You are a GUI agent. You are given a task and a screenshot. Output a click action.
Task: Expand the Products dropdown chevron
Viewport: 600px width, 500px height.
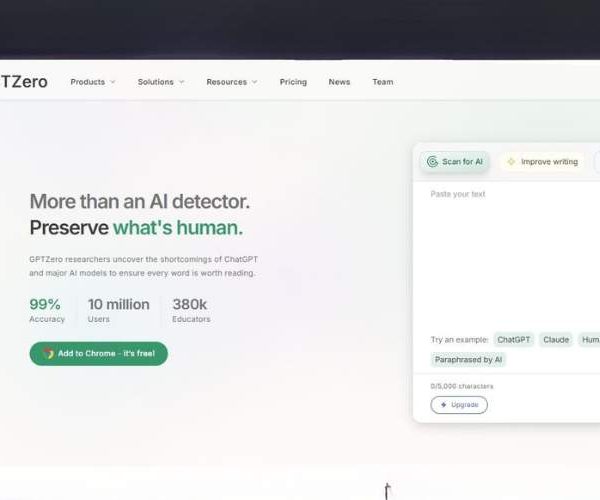coord(112,82)
